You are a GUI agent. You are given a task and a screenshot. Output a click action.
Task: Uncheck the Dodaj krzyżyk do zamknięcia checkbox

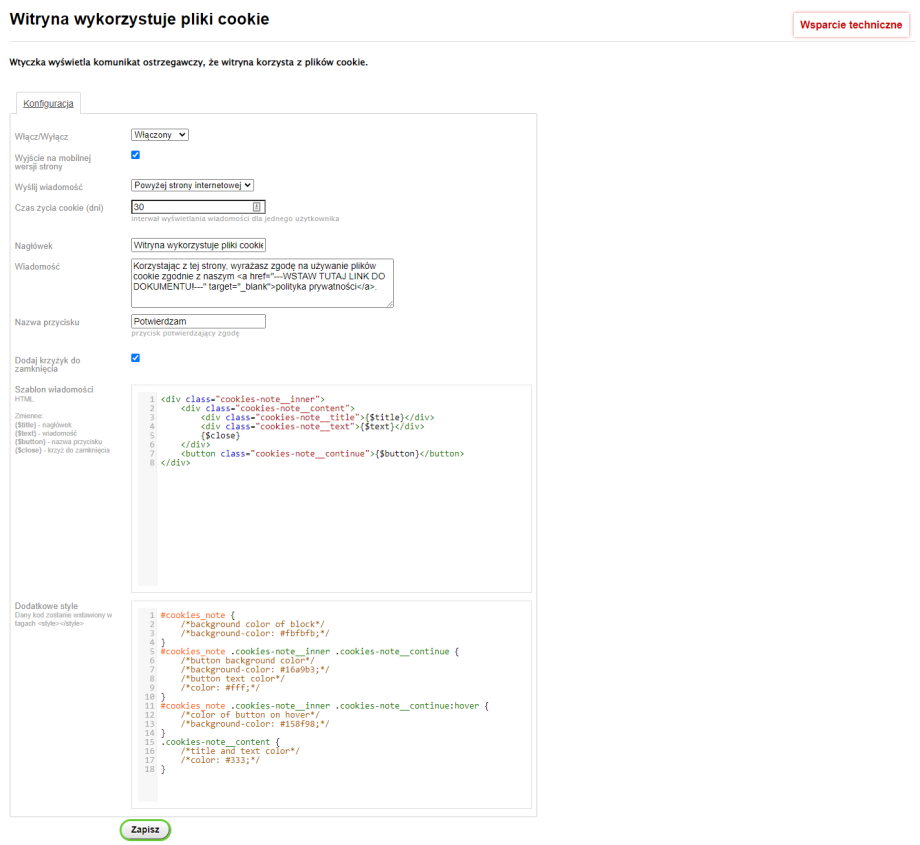click(x=136, y=358)
